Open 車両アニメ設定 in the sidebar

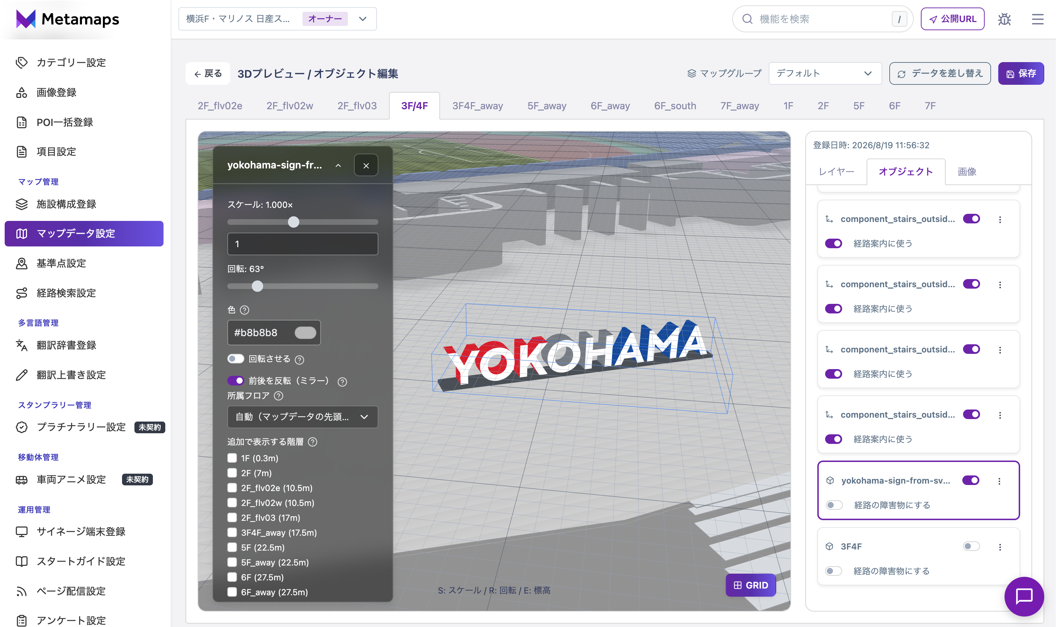point(71,480)
